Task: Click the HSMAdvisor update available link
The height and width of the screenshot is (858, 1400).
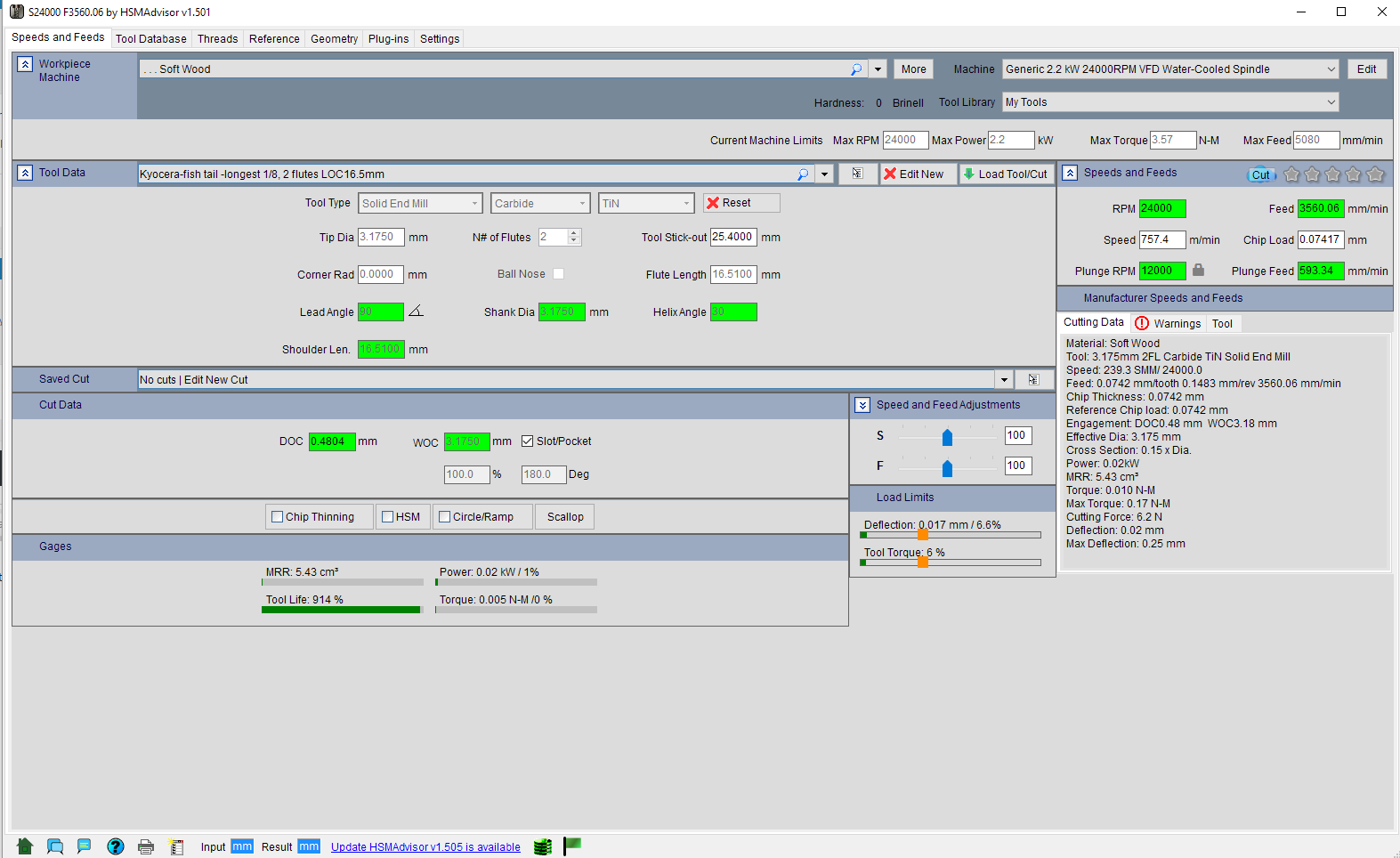Action: [x=425, y=847]
